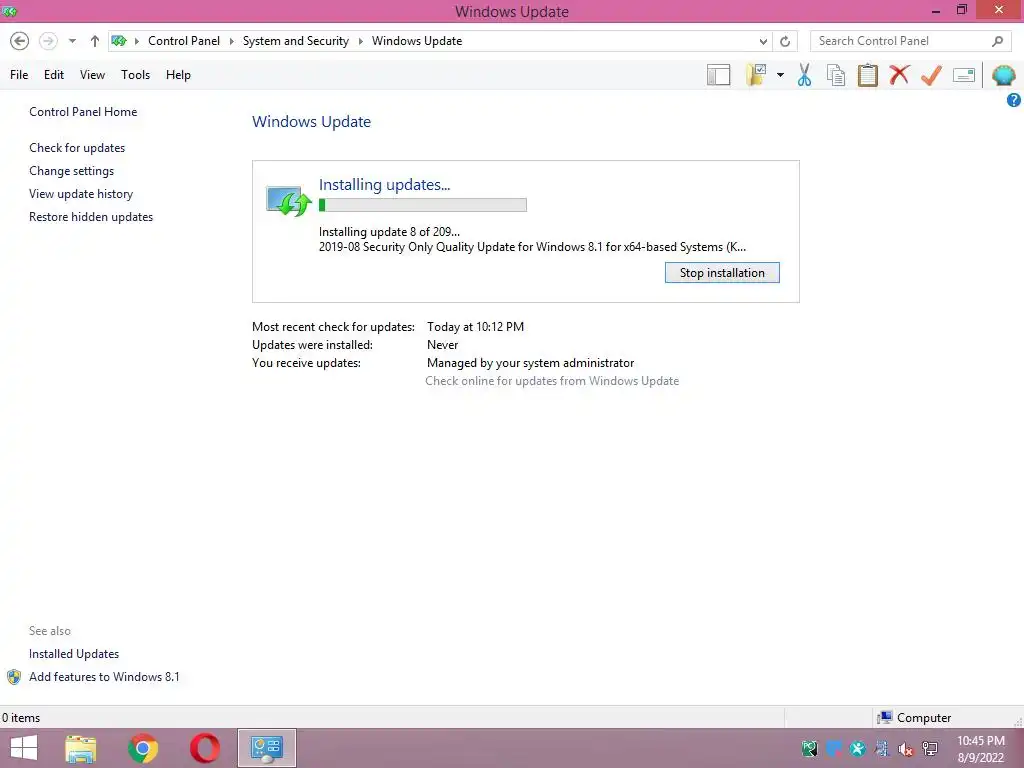Click the pane layout toolbar icon
The width and height of the screenshot is (1024, 768).
pos(718,75)
